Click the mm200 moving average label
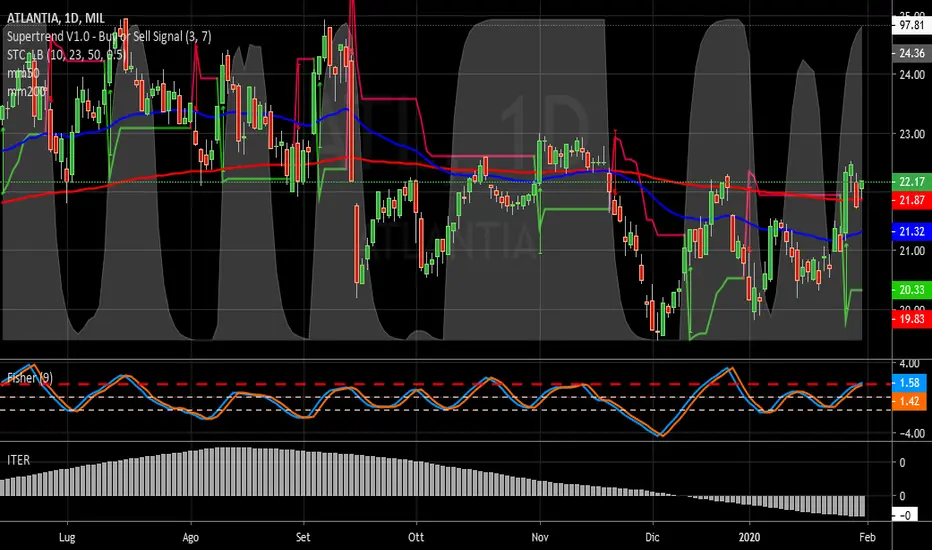 click(x=26, y=92)
